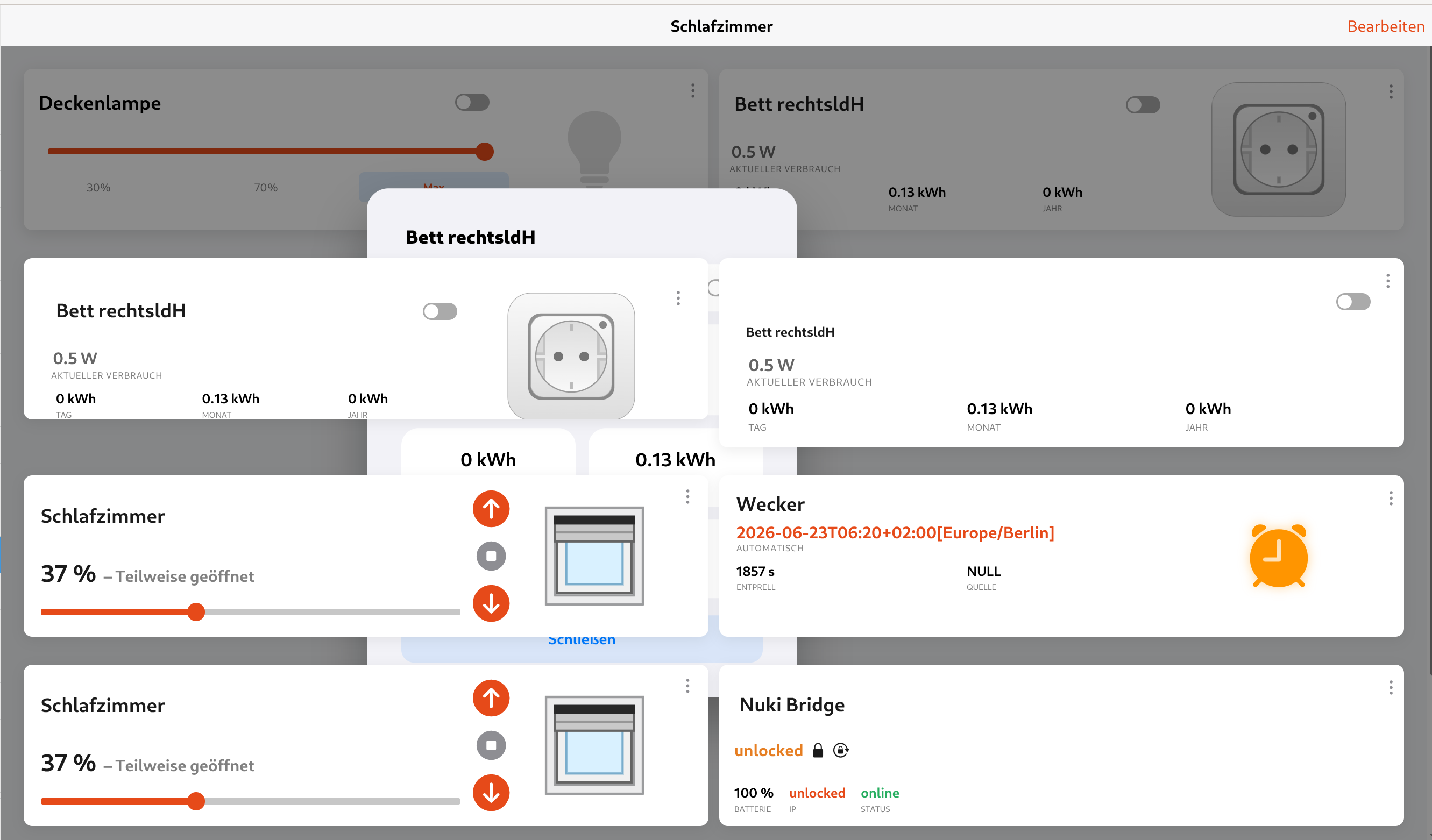1432x840 pixels.
Task: Toggle the switch on the wide right Bett rechtsldH card
Action: pyautogui.click(x=1353, y=302)
